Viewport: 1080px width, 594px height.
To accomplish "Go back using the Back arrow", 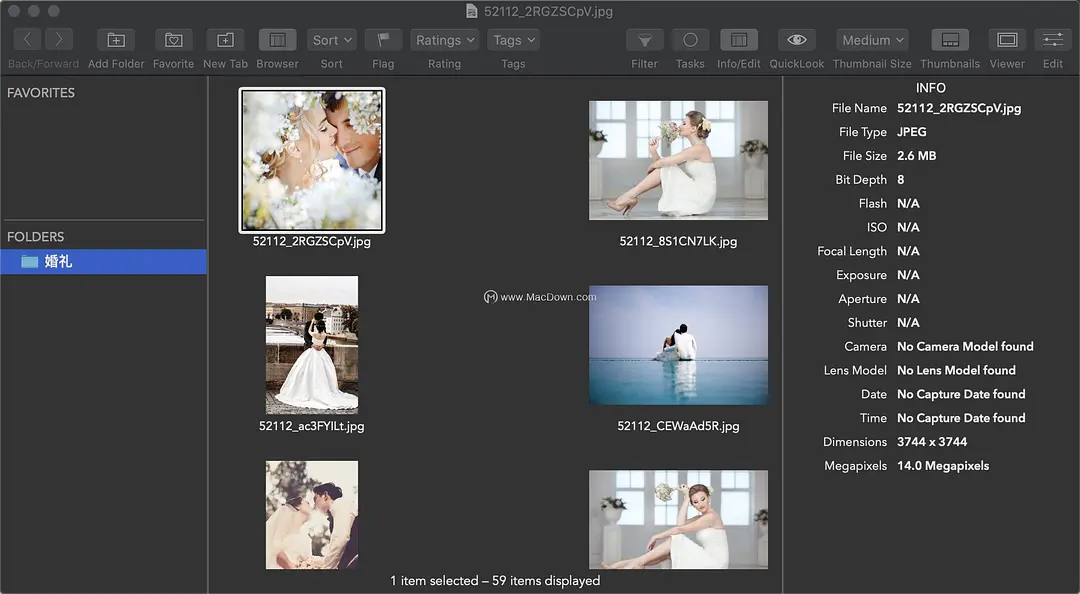I will point(27,39).
